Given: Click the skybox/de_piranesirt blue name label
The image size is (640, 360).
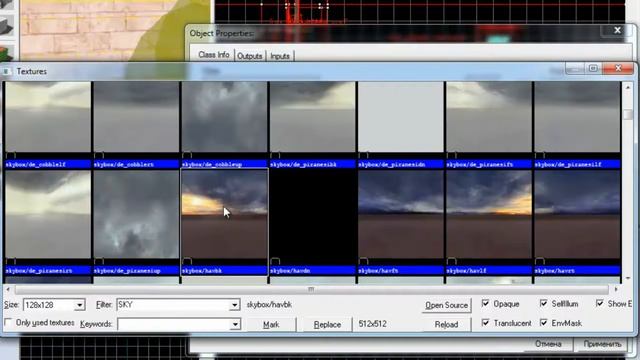Looking at the screenshot, I should pos(48,271).
